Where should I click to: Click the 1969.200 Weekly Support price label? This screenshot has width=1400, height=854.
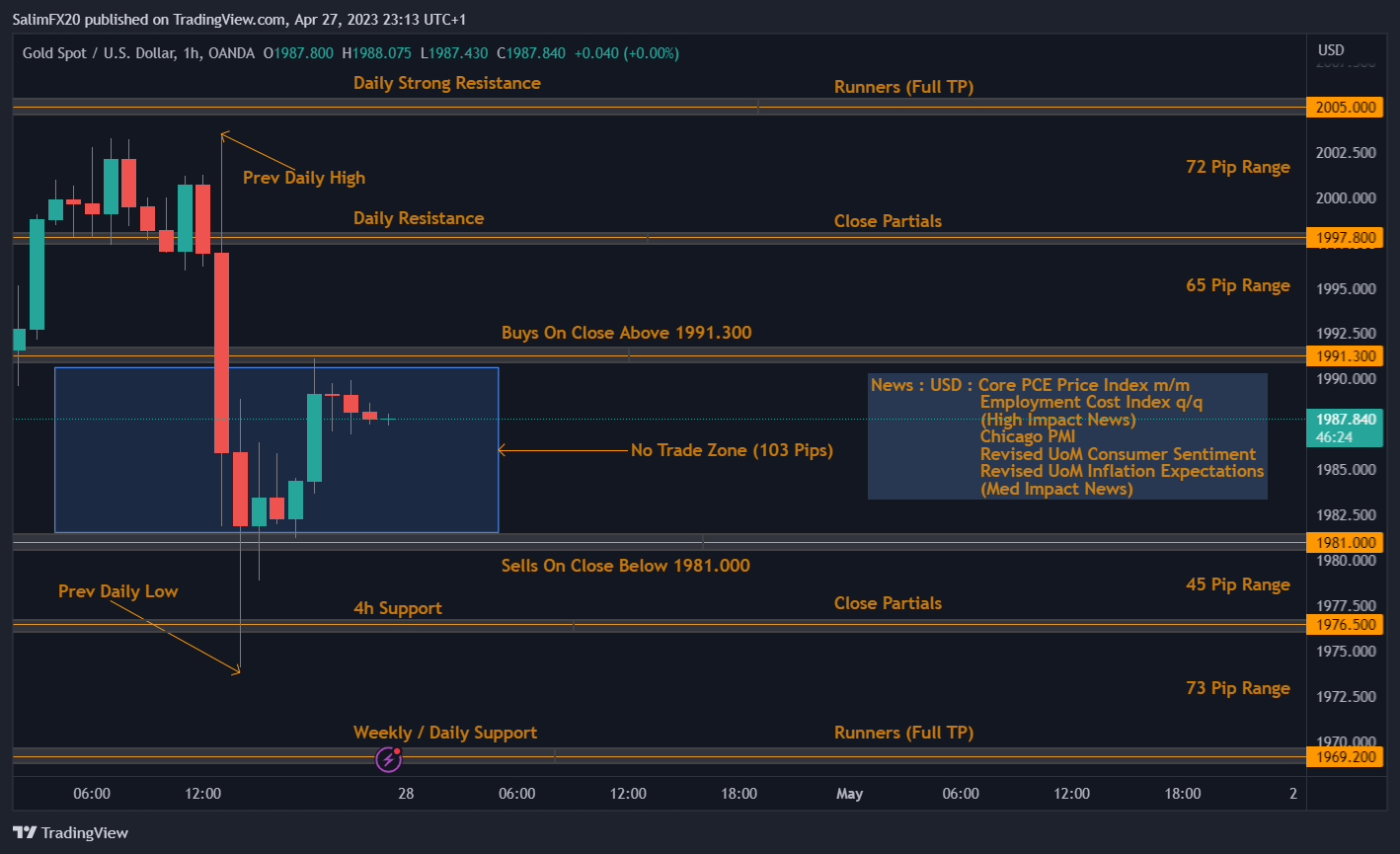(x=1345, y=756)
